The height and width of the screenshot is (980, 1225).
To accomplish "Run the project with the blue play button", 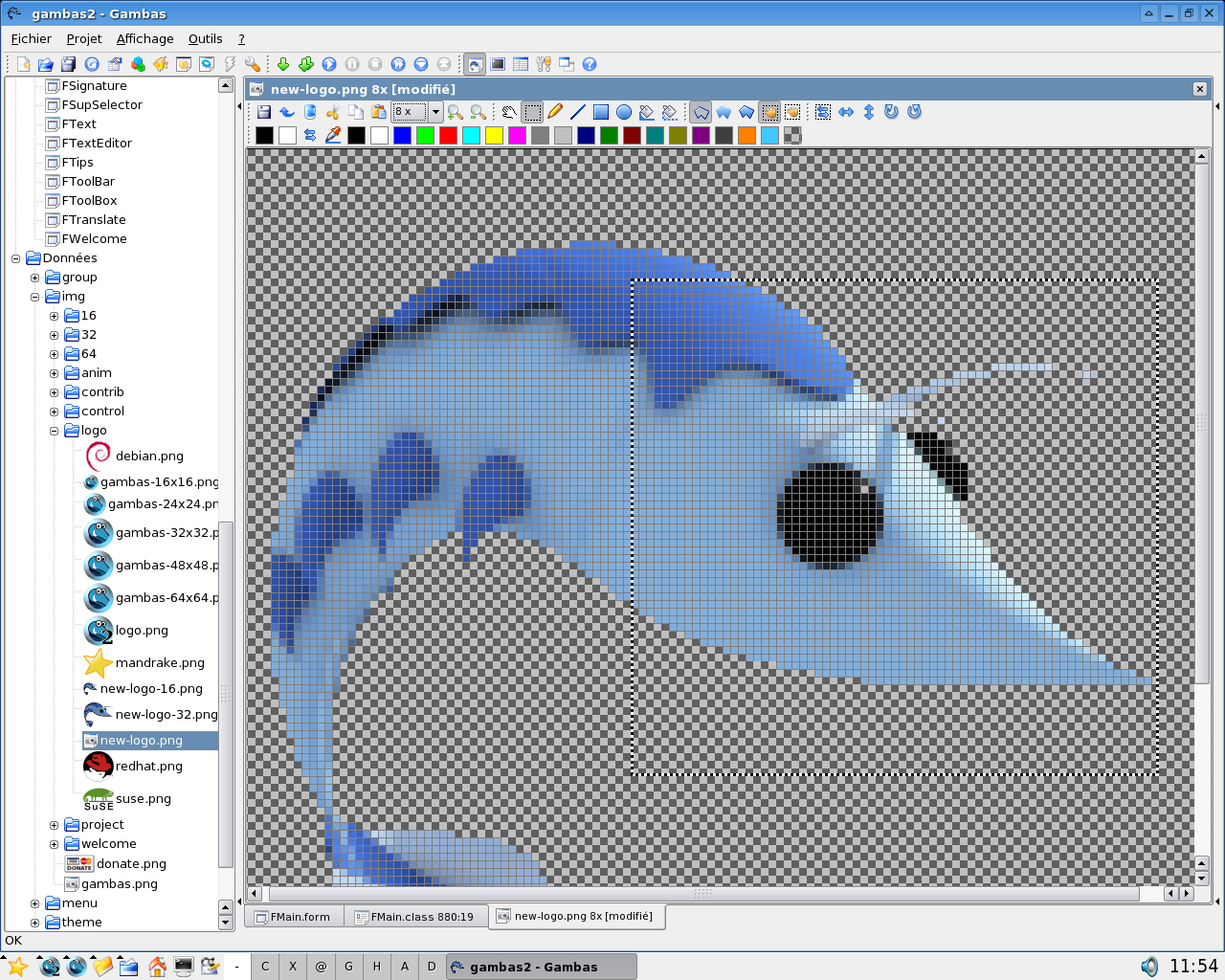I will [x=329, y=64].
